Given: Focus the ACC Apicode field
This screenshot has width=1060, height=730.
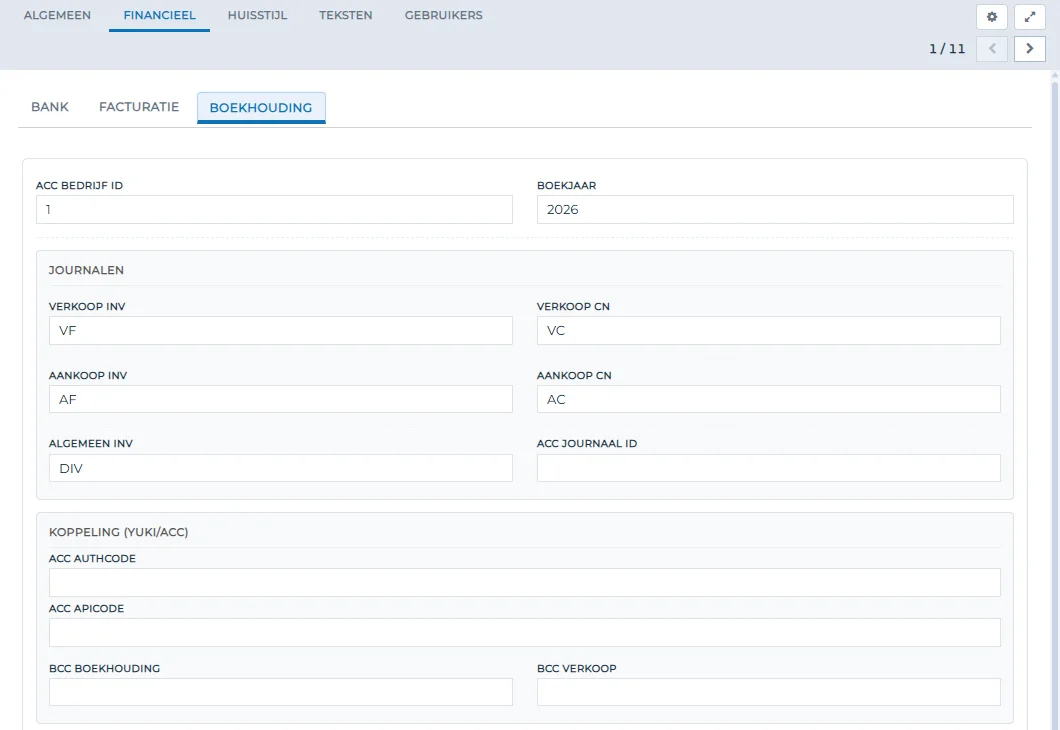Looking at the screenshot, I should pyautogui.click(x=525, y=633).
